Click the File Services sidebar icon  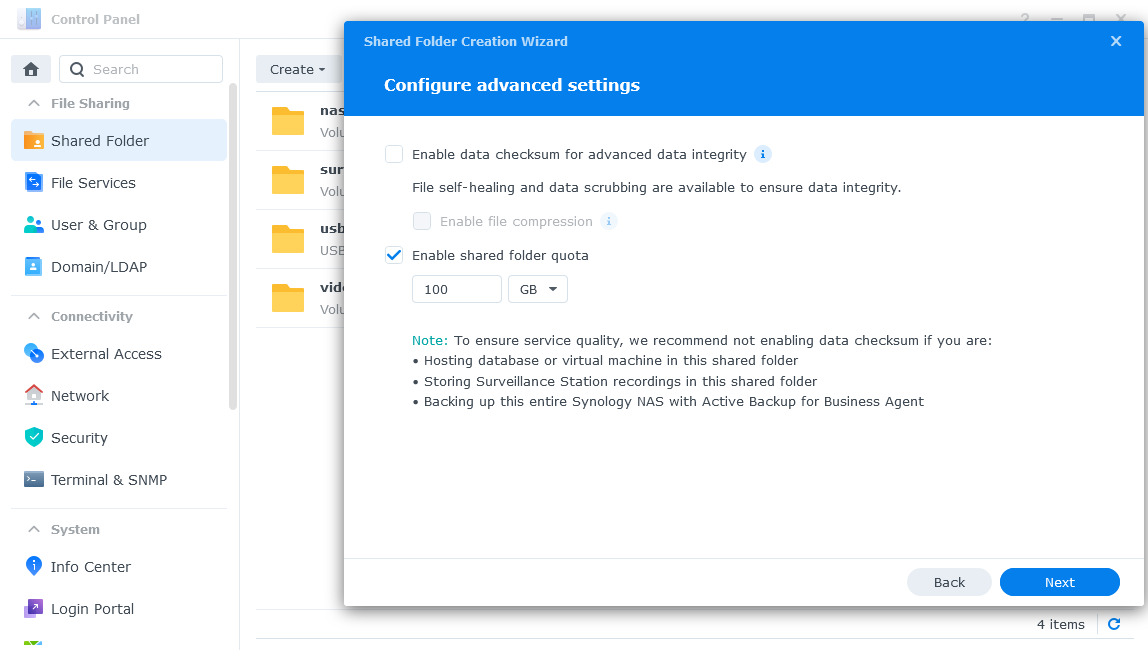(34, 183)
